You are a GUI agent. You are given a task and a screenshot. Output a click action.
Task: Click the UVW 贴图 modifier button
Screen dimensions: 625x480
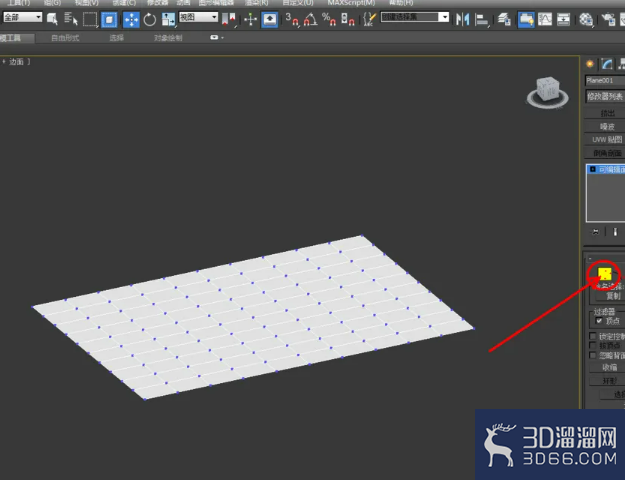[605, 140]
